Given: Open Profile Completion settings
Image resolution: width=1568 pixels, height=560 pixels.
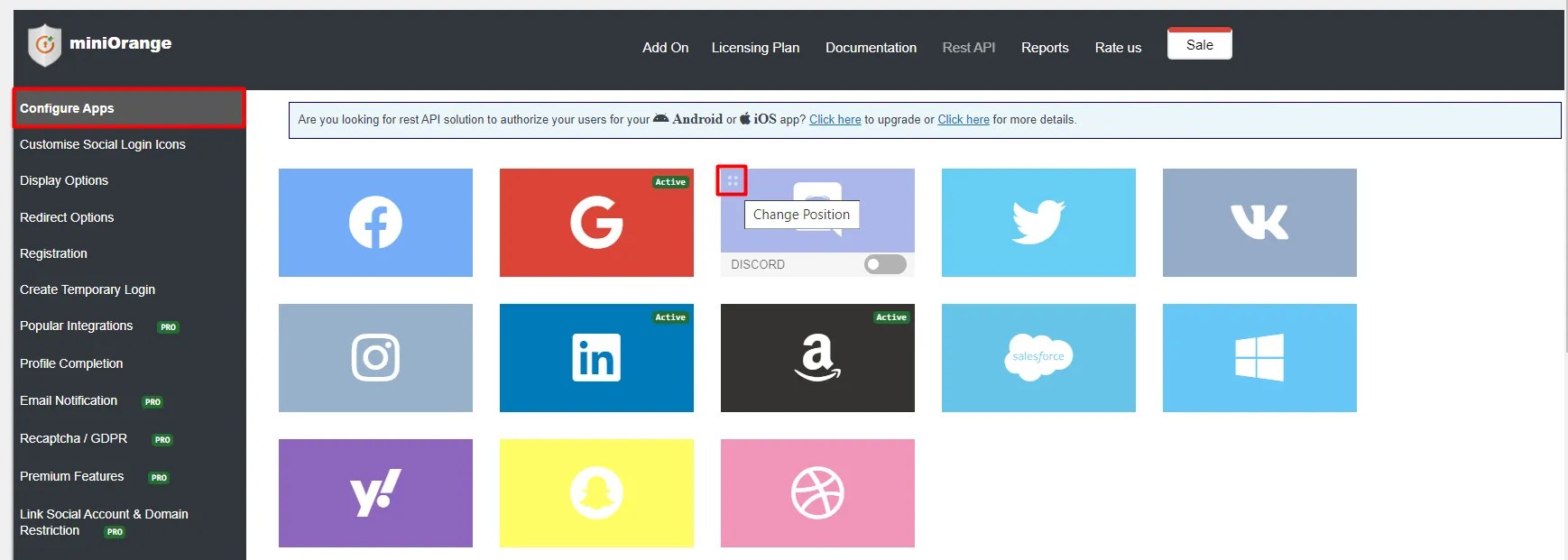Looking at the screenshot, I should coord(71,363).
